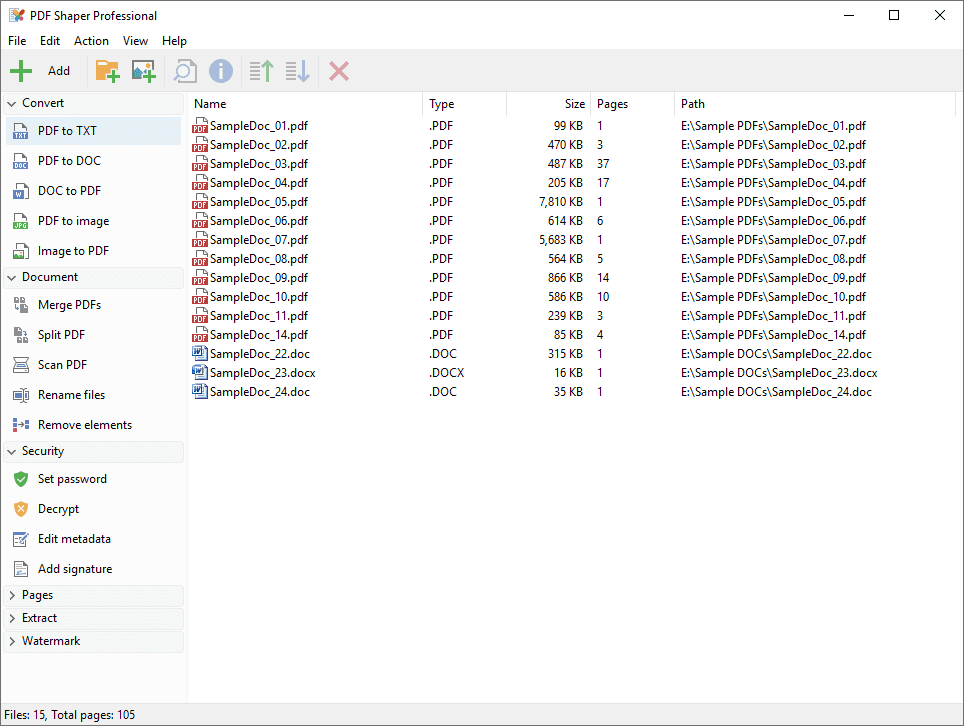This screenshot has height=726, width=964.
Task: Sort files by the Name column header
Action: pyautogui.click(x=305, y=104)
